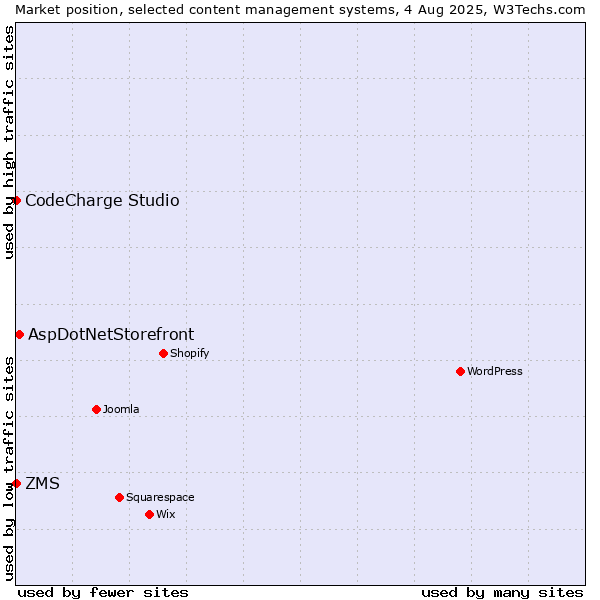Select the WordPress data point

point(460,372)
